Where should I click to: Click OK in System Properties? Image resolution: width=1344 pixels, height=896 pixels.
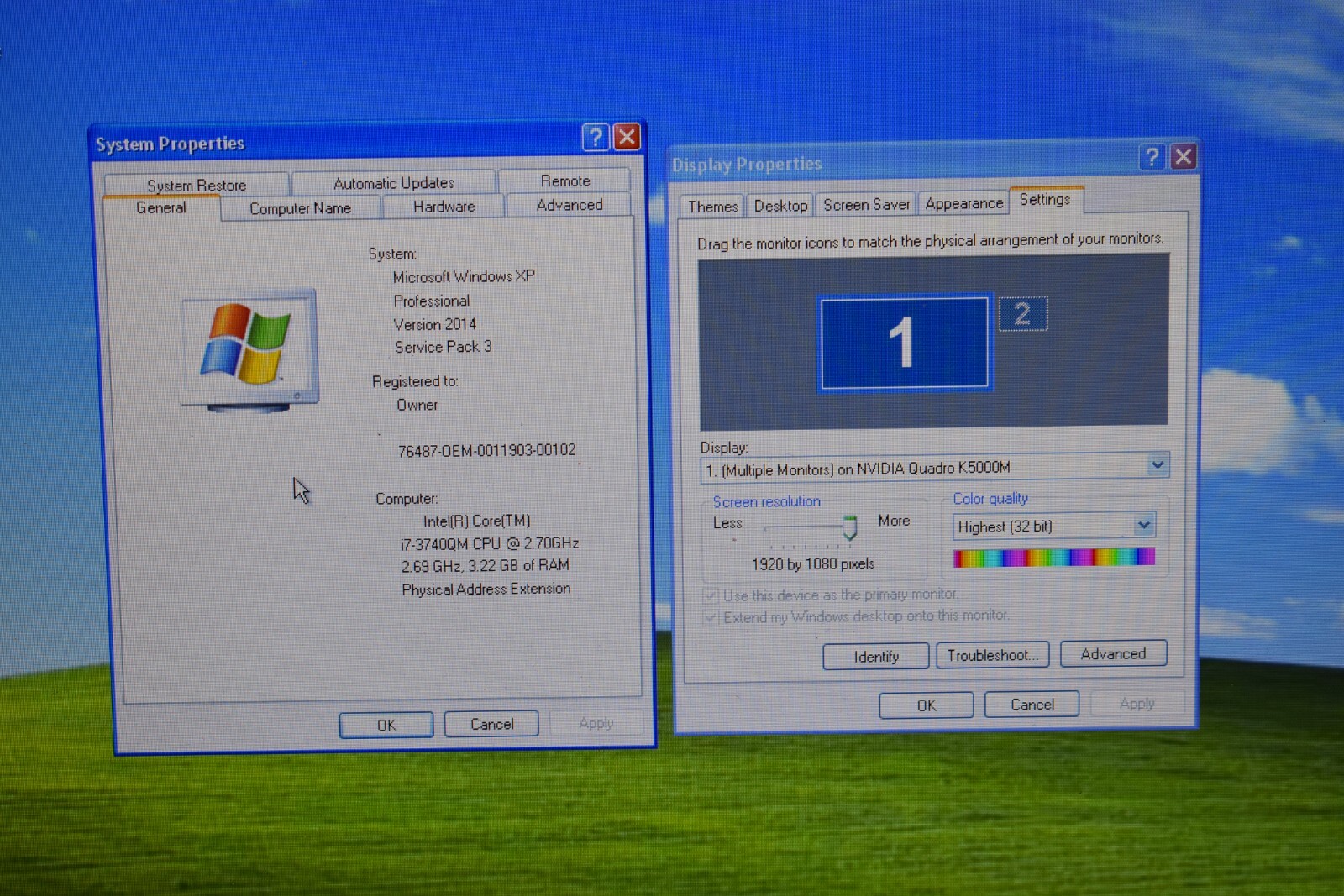pos(386,725)
